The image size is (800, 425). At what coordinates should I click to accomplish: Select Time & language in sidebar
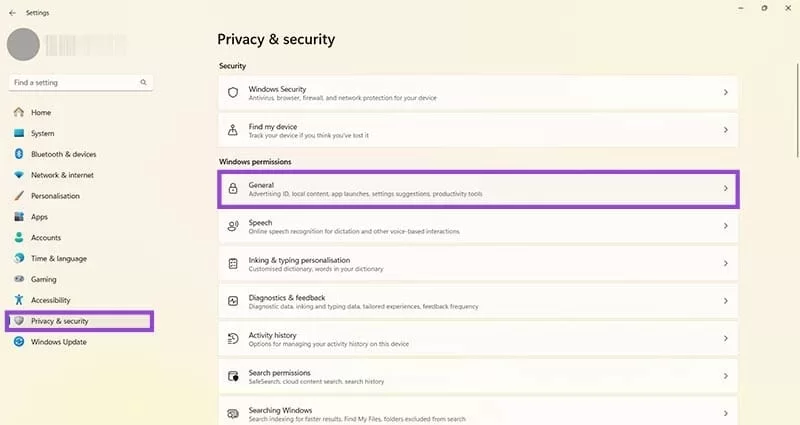(58, 258)
